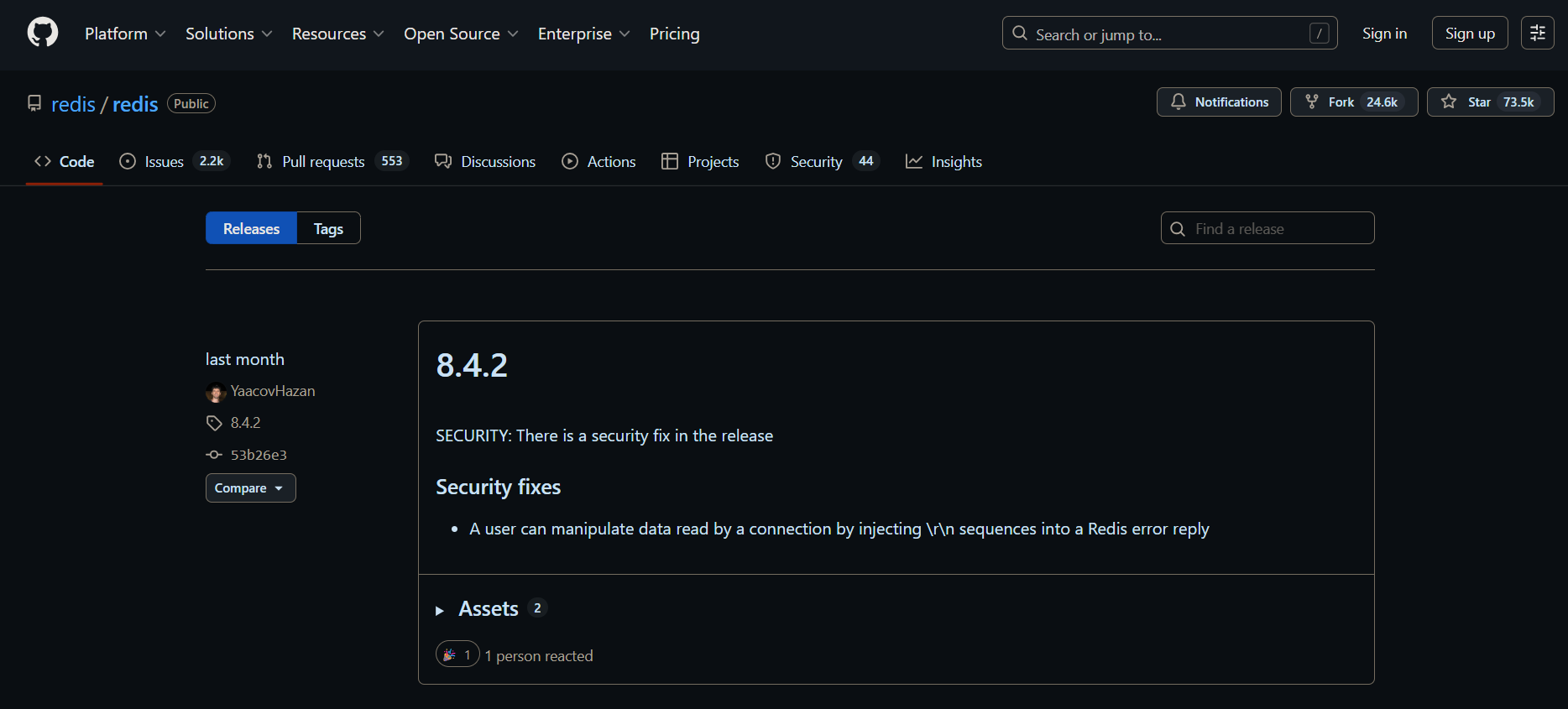The width and height of the screenshot is (1568, 709).
Task: Open the Pull requests tab
Action: (332, 161)
